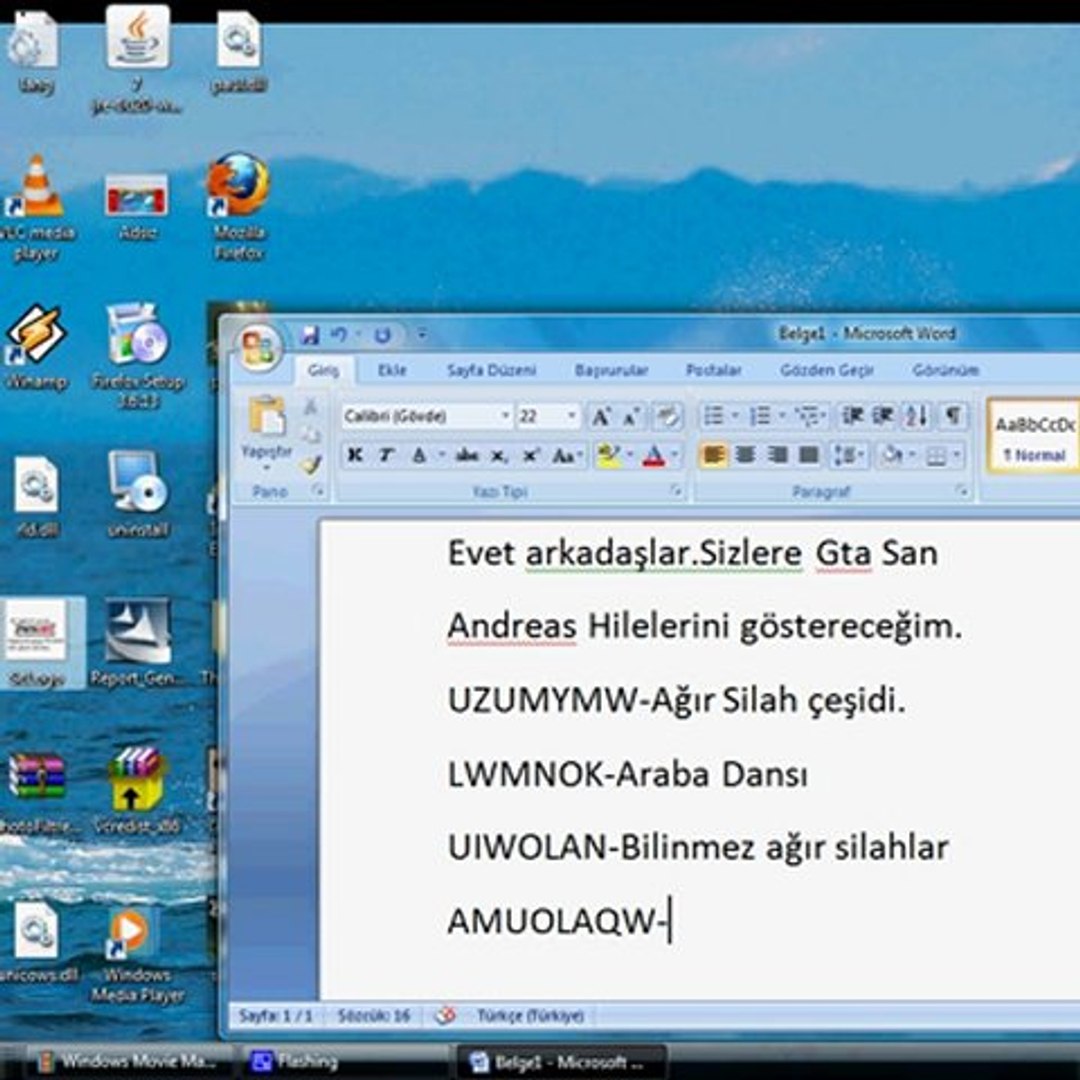Click the Clear Formatting eraser icon
The height and width of the screenshot is (1080, 1080).
(667, 416)
